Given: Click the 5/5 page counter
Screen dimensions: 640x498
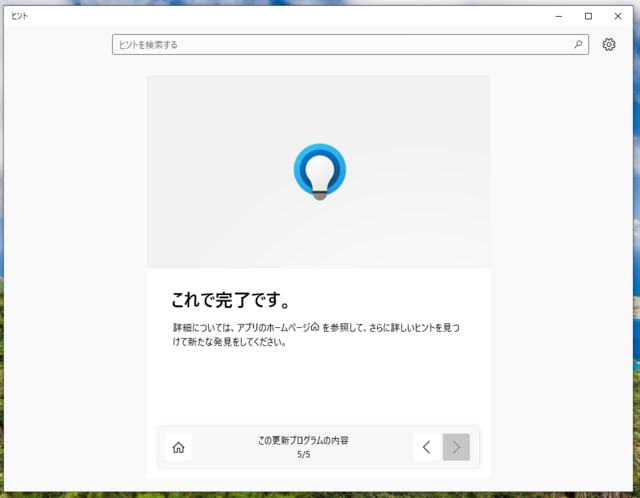Looking at the screenshot, I should coord(303,454).
